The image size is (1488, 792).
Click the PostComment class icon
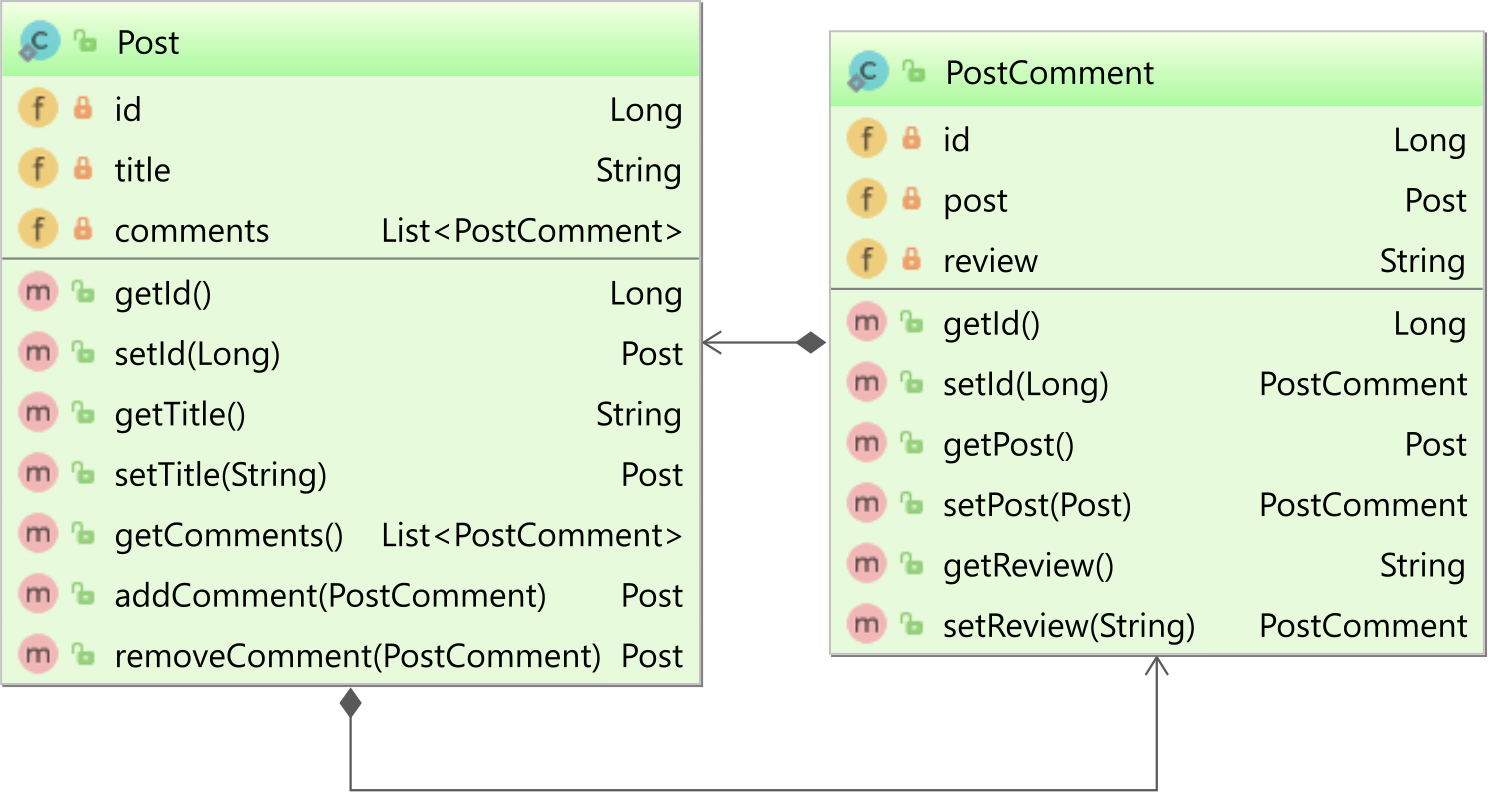point(868,72)
